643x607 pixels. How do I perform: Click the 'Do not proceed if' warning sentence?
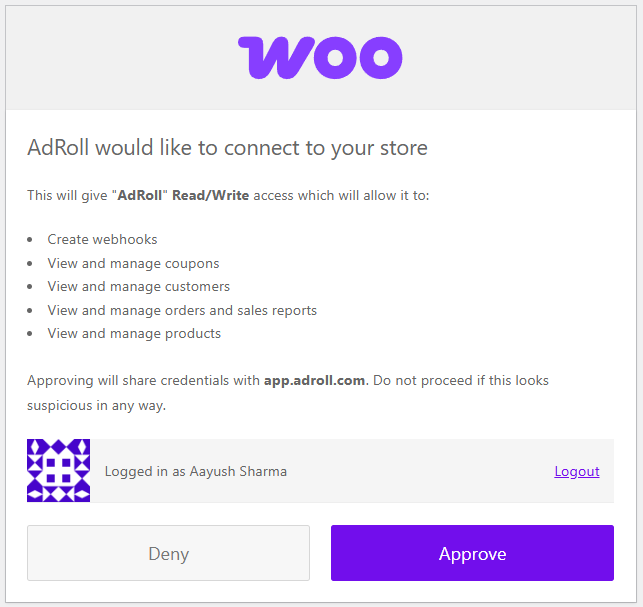point(462,381)
